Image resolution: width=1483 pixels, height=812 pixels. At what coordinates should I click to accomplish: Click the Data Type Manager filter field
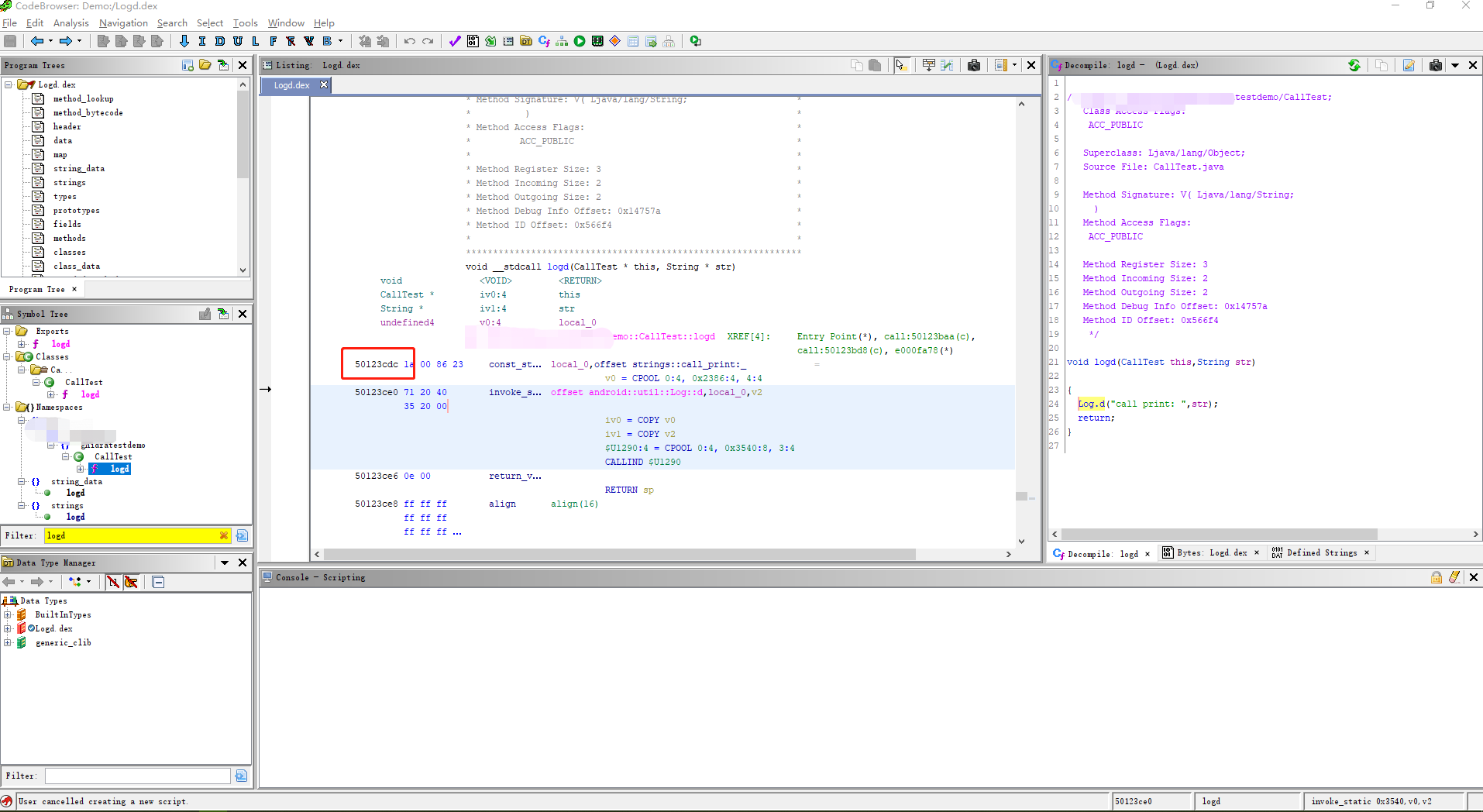coord(138,776)
